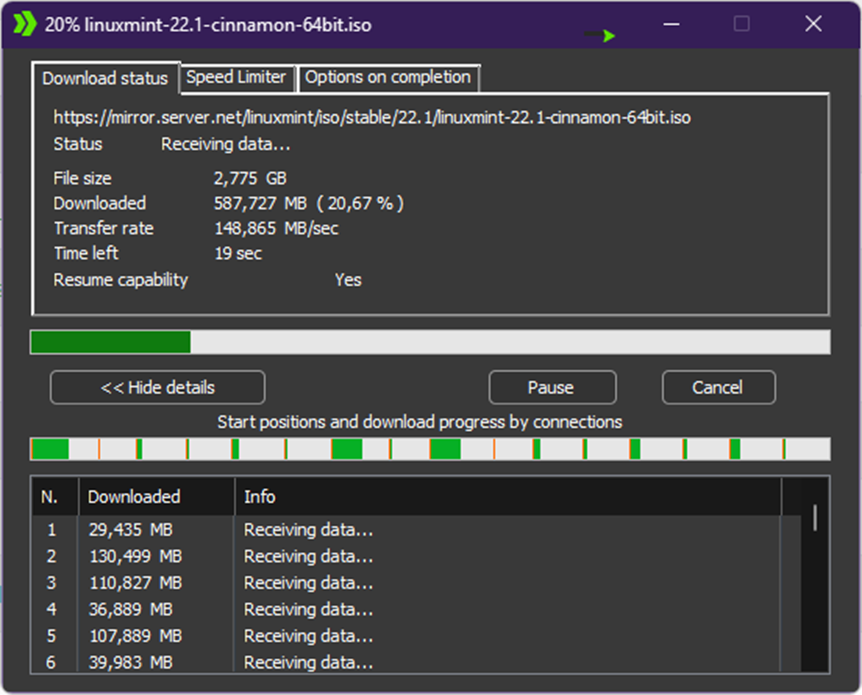Close the linuxmint download window
862x695 pixels.
[x=813, y=24]
